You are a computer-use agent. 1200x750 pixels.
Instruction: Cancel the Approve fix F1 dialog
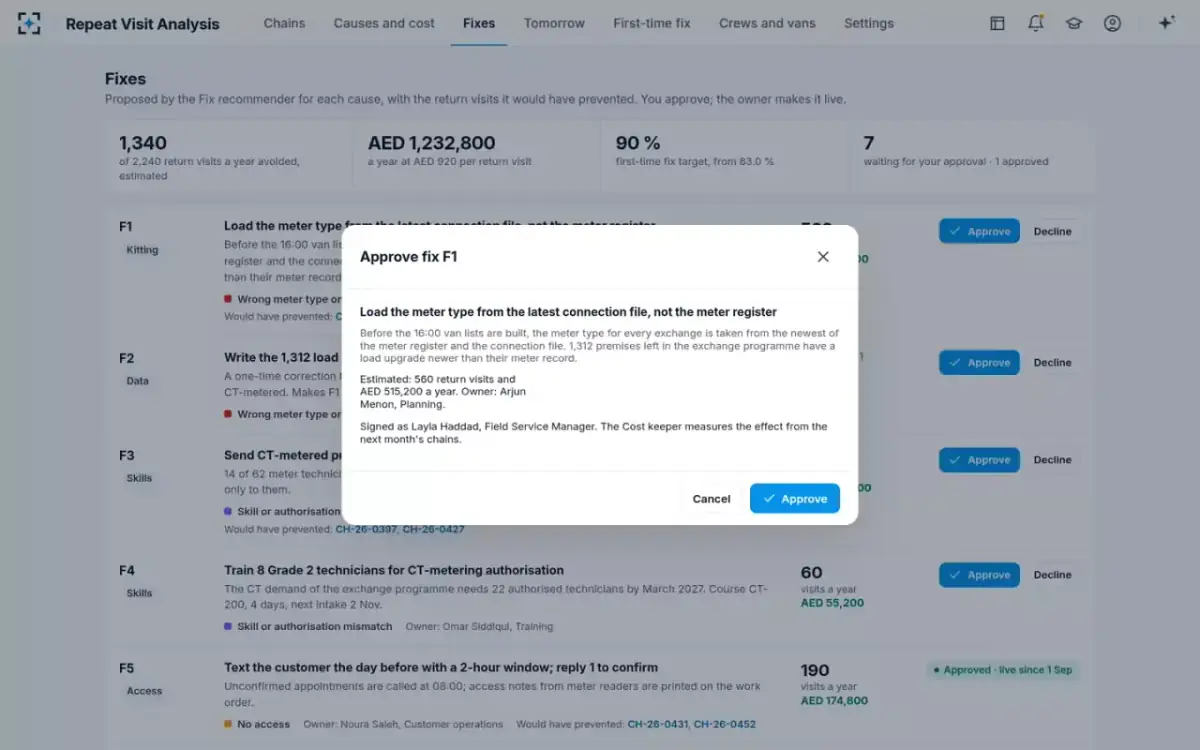[x=711, y=498]
